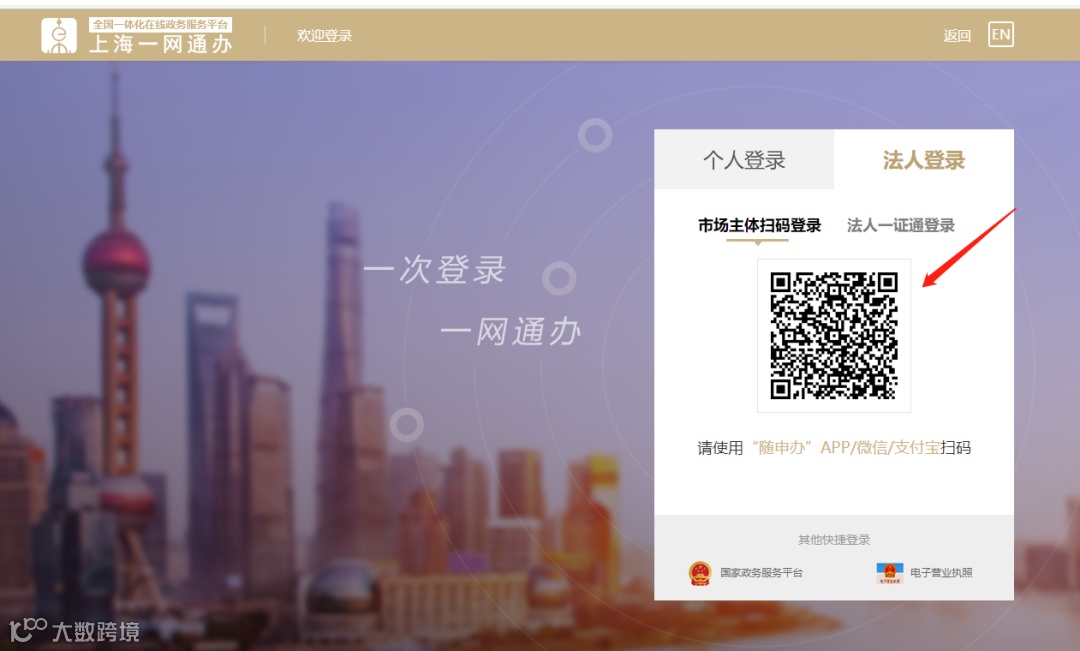
Task: Select the 个人登录 tab
Action: tap(744, 160)
